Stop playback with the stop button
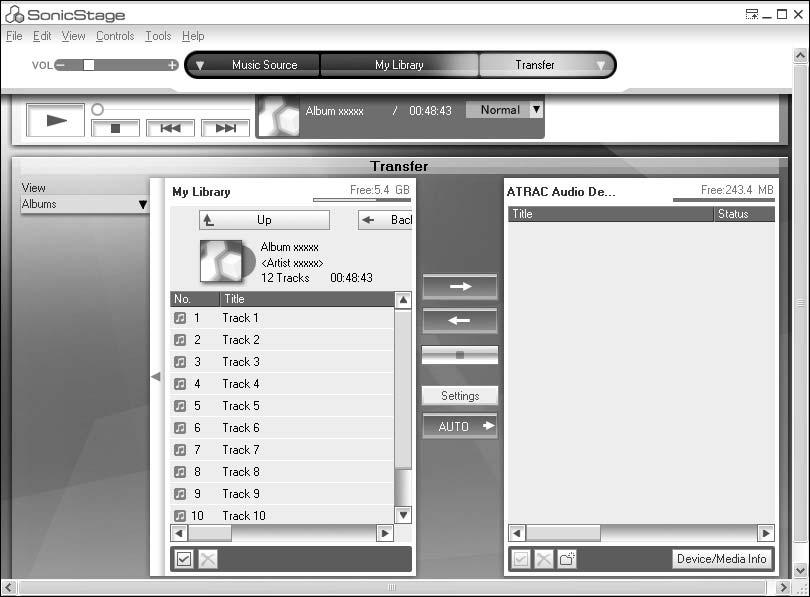The image size is (810, 597). point(115,128)
